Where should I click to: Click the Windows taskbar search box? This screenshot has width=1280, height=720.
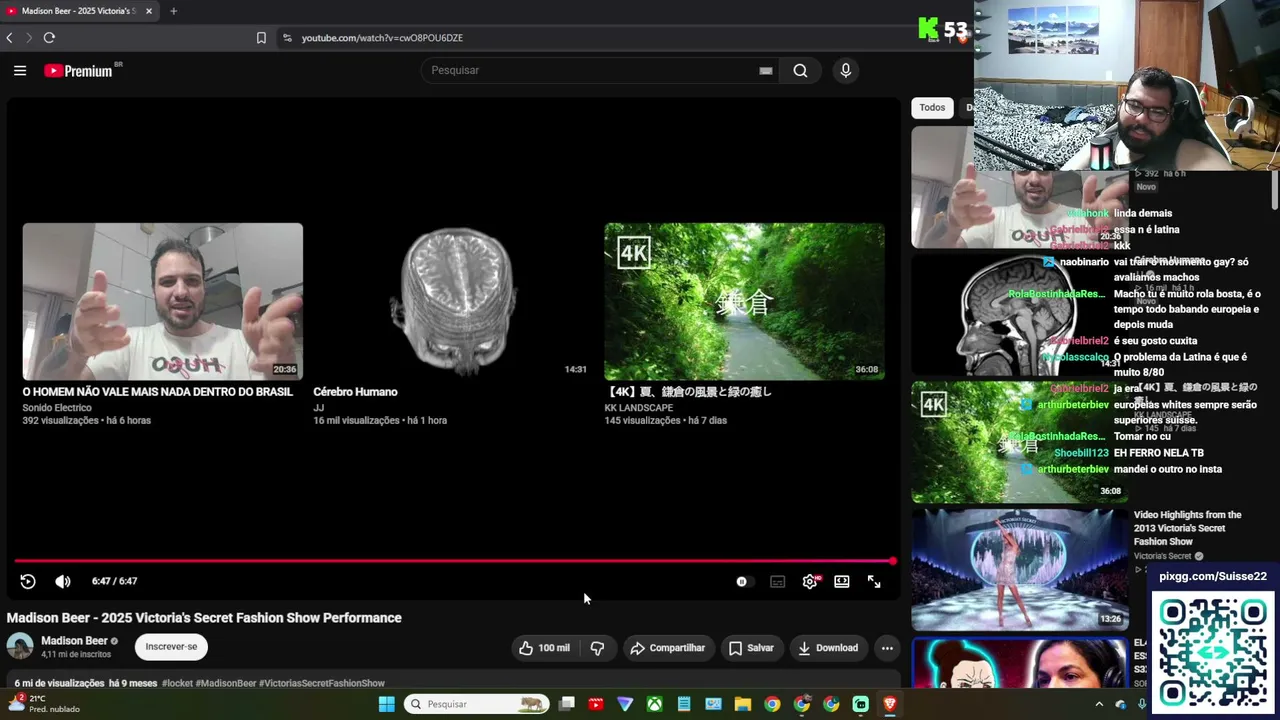pos(477,704)
